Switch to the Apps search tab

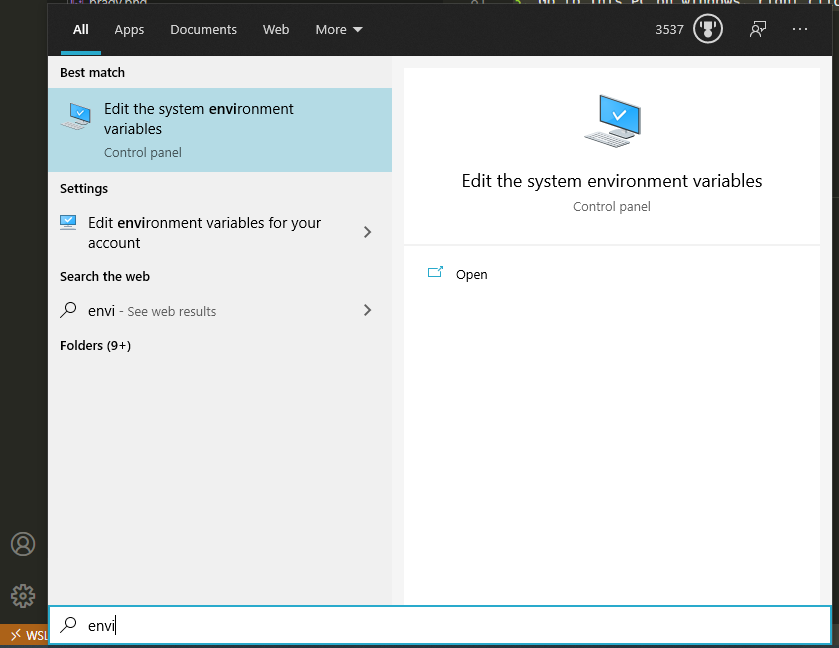click(x=129, y=29)
